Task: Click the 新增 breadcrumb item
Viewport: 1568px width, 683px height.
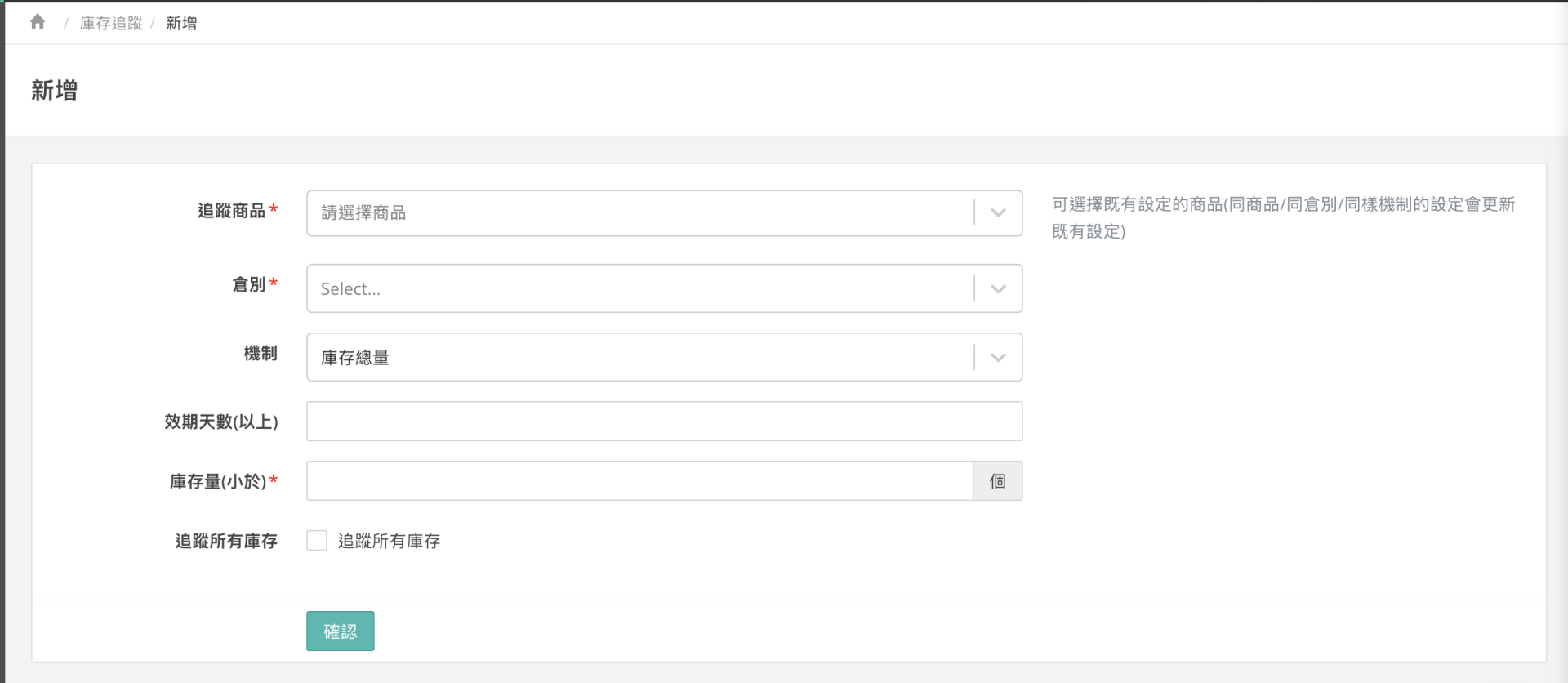Action: tap(181, 23)
